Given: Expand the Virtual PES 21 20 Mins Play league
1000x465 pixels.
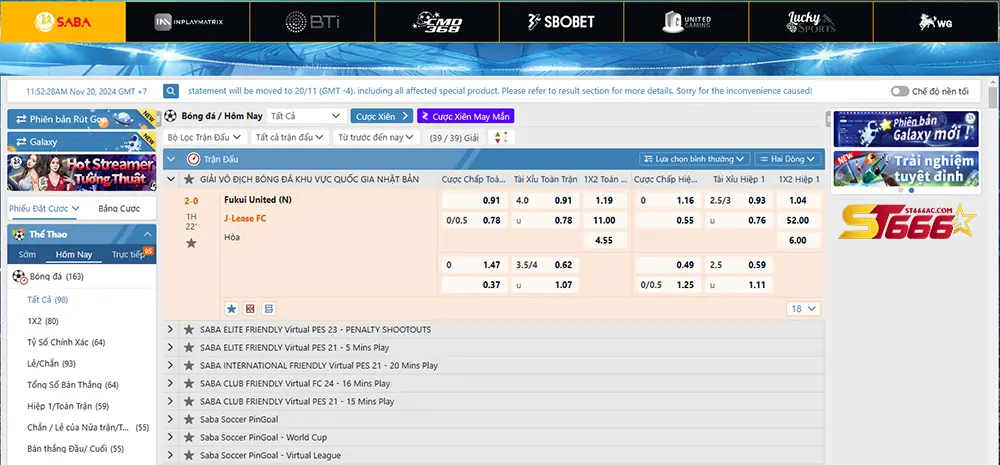Looking at the screenshot, I should [170, 365].
